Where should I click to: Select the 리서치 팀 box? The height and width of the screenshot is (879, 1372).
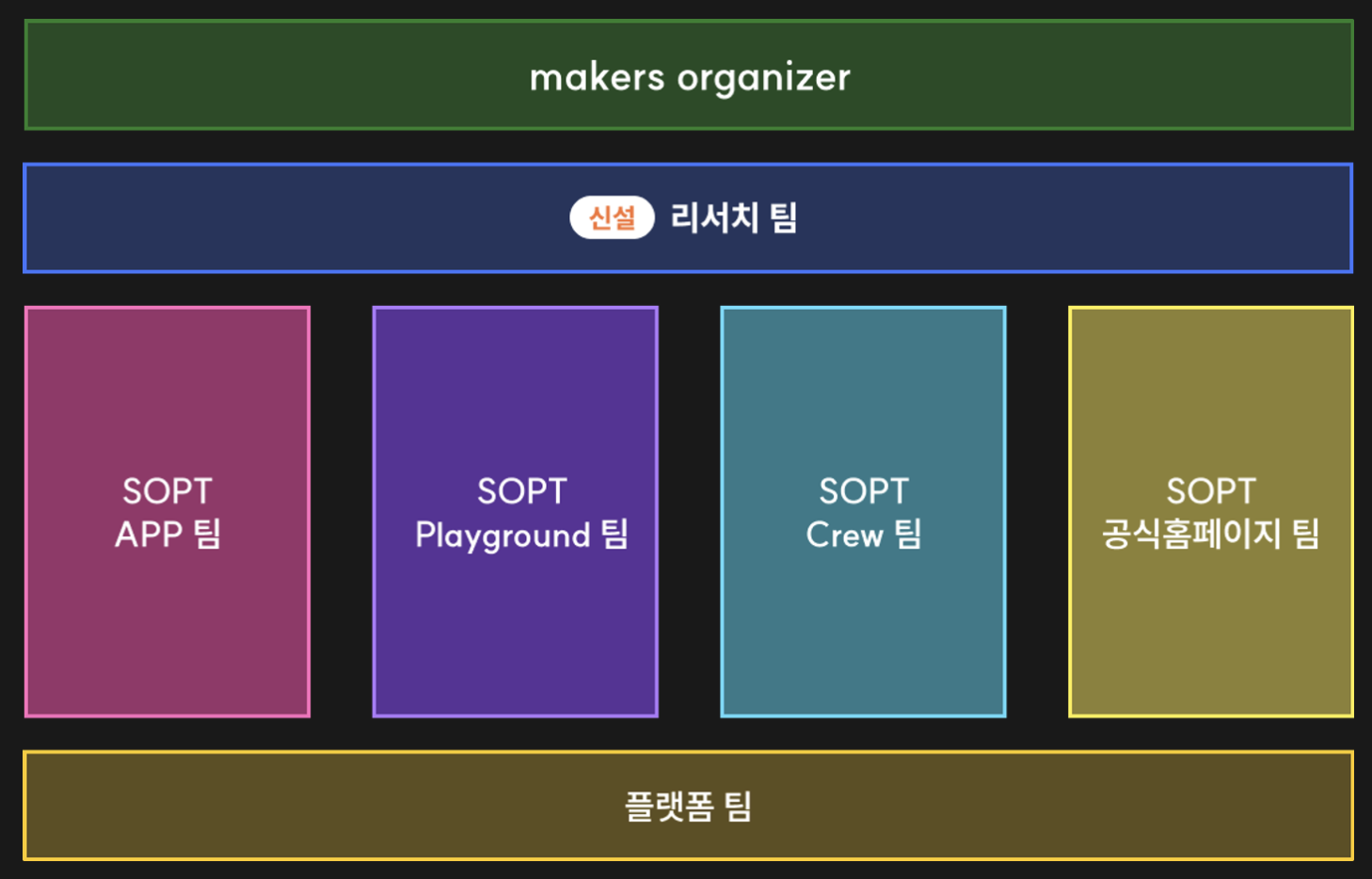point(688,218)
